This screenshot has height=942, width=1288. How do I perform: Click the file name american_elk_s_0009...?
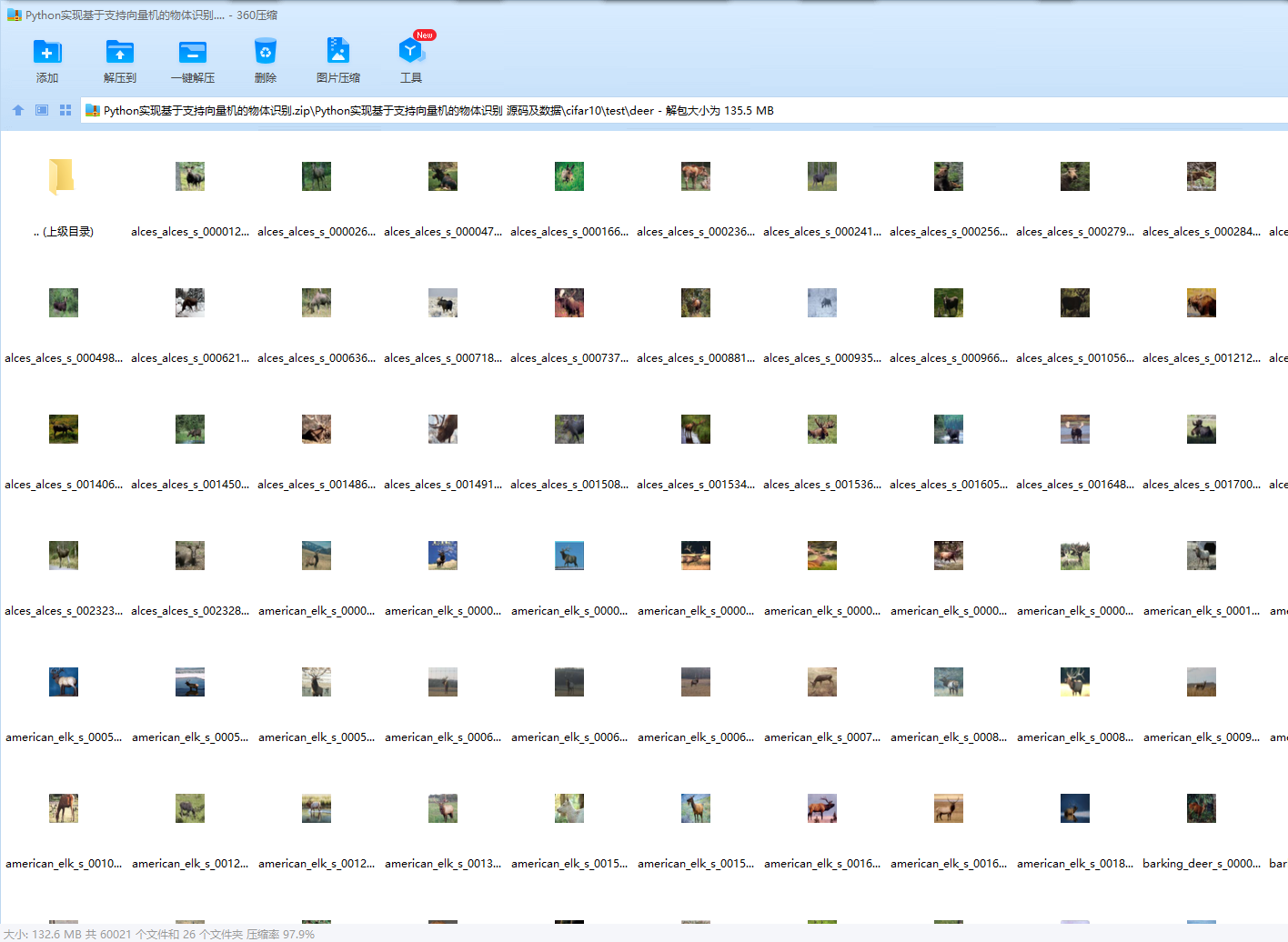point(1202,737)
